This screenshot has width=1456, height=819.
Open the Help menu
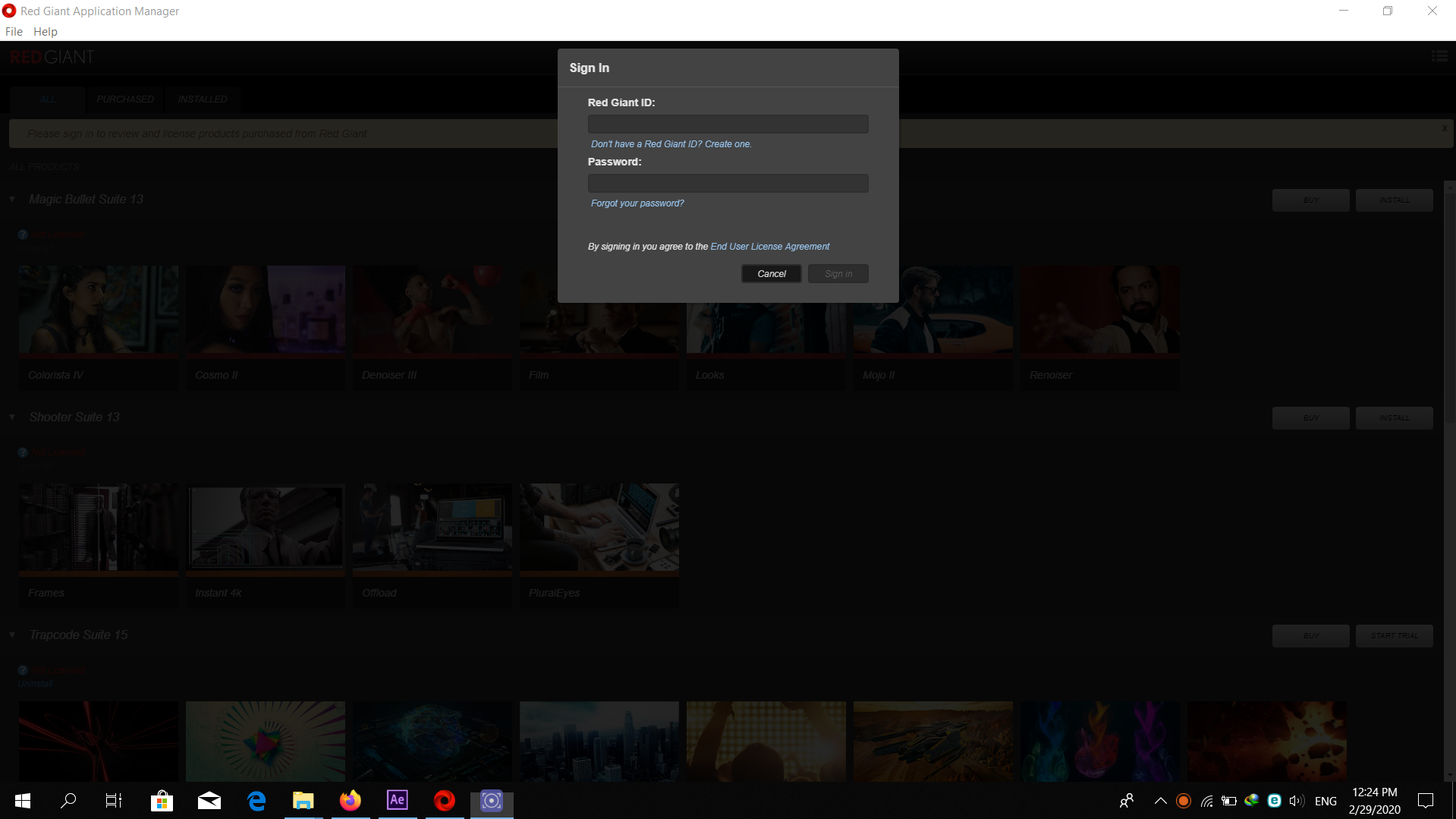(46, 32)
